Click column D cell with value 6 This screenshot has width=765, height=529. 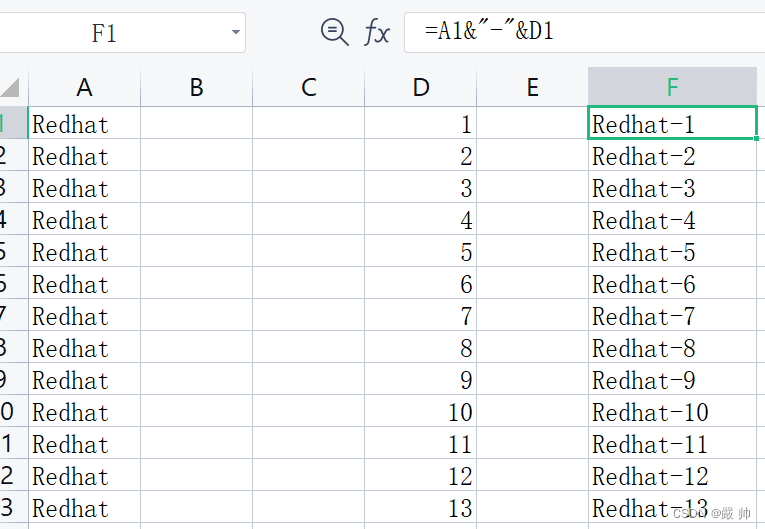coord(421,283)
